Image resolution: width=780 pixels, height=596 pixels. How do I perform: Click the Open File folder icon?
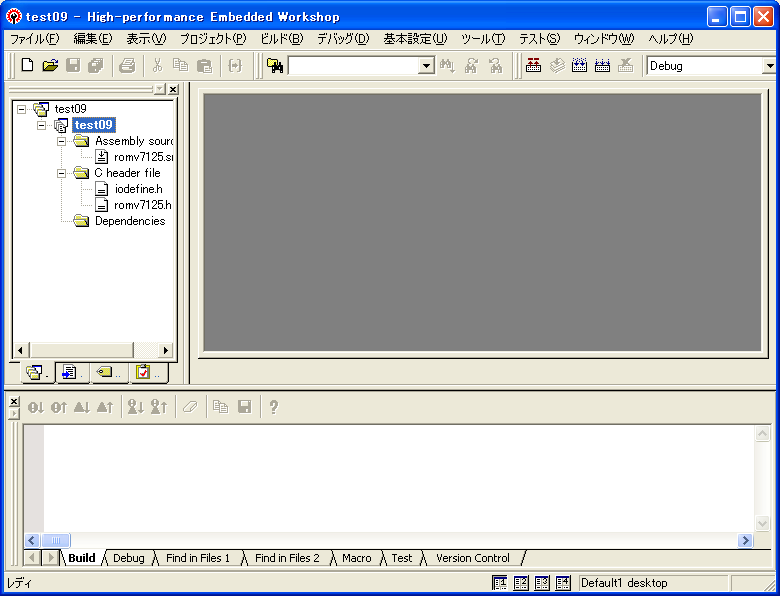click(50, 66)
